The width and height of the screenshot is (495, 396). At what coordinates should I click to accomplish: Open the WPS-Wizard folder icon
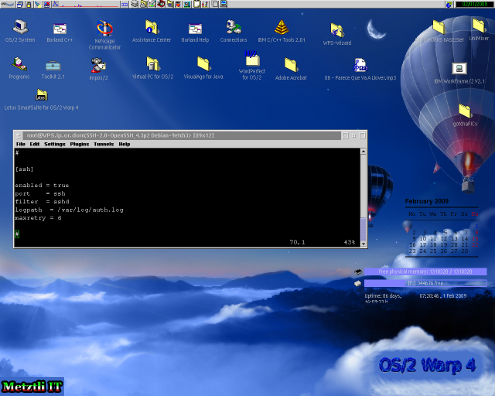[x=337, y=30]
